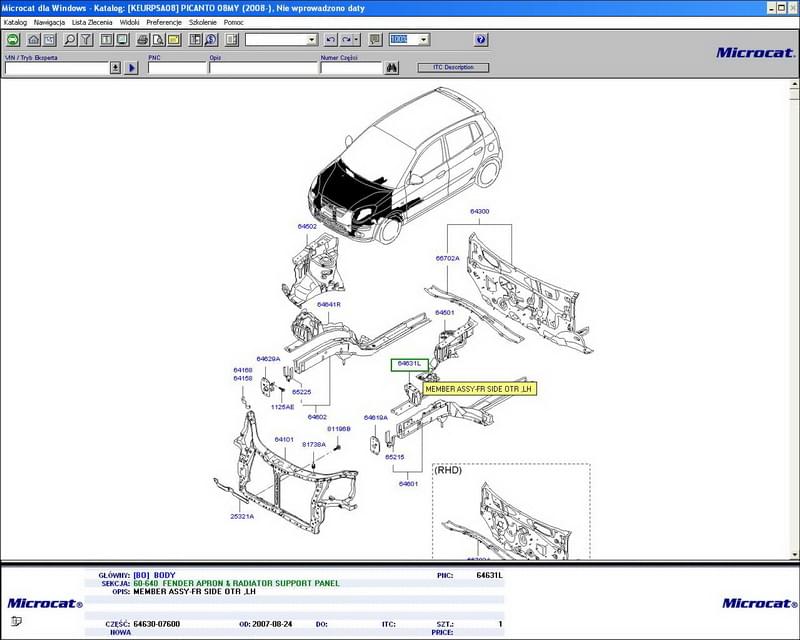Click the section 60-640 Fender Apron text
This screenshot has width=800, height=640.
pos(236,583)
